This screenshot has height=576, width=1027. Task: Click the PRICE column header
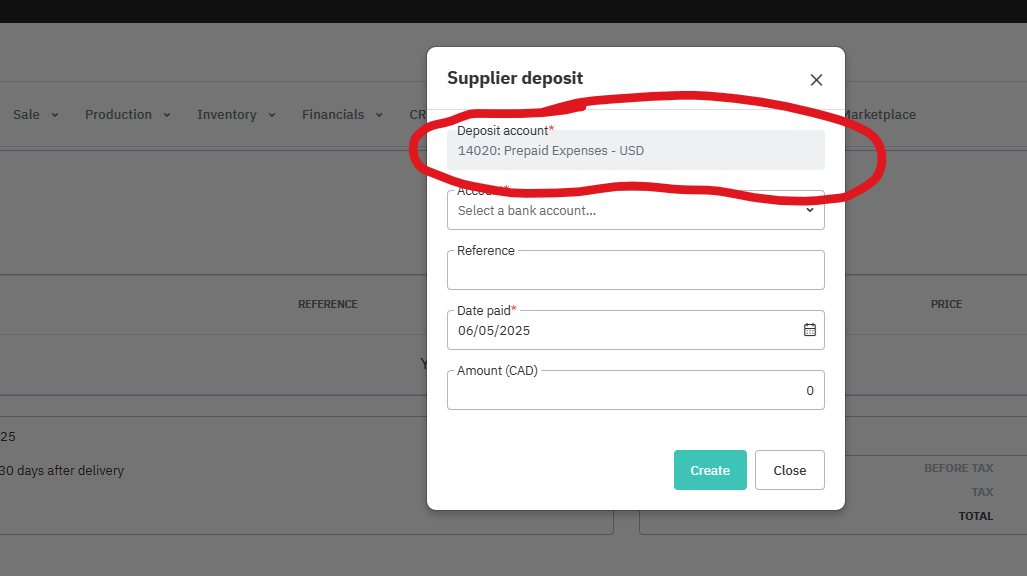click(946, 304)
